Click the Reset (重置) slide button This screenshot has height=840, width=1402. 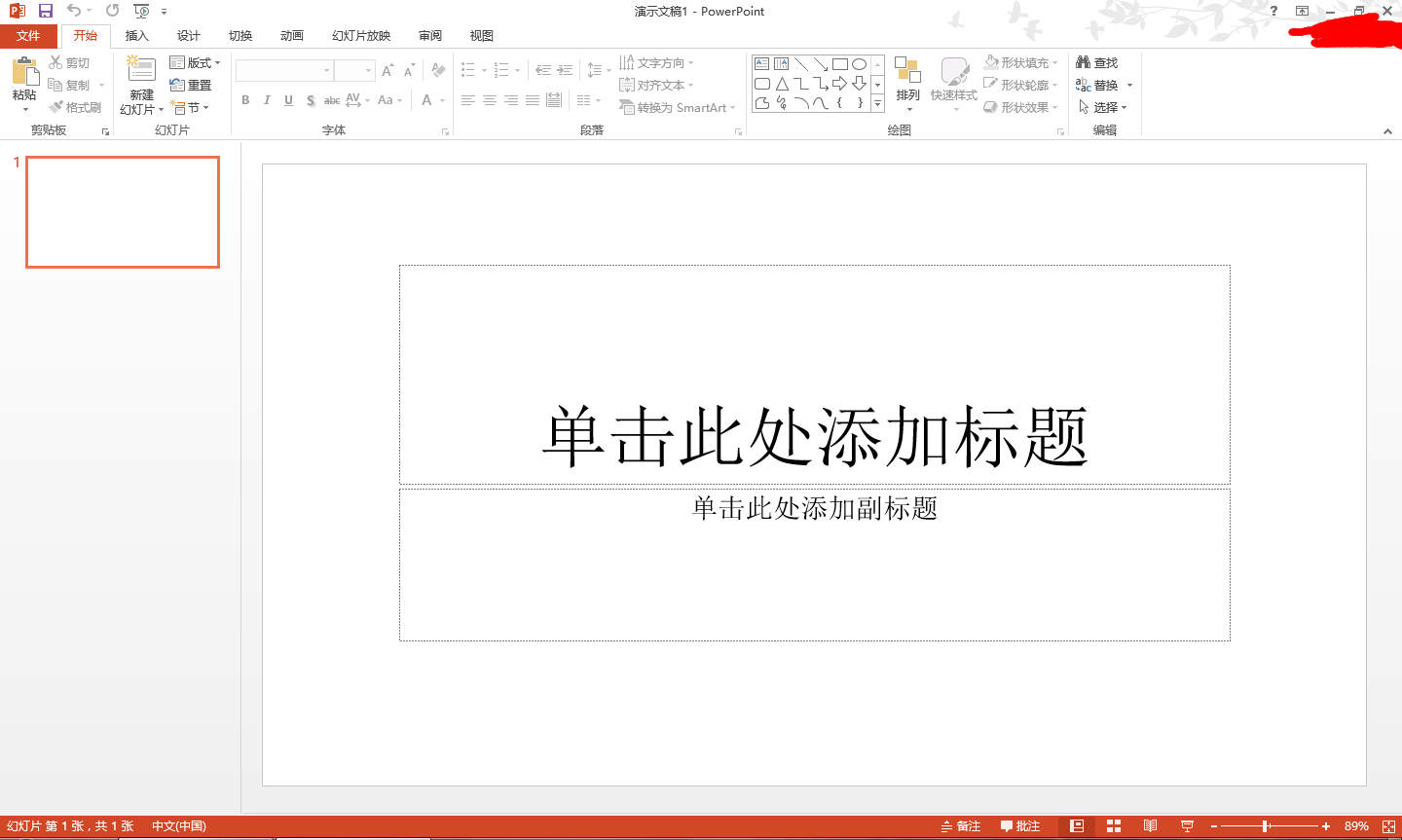tap(191, 85)
